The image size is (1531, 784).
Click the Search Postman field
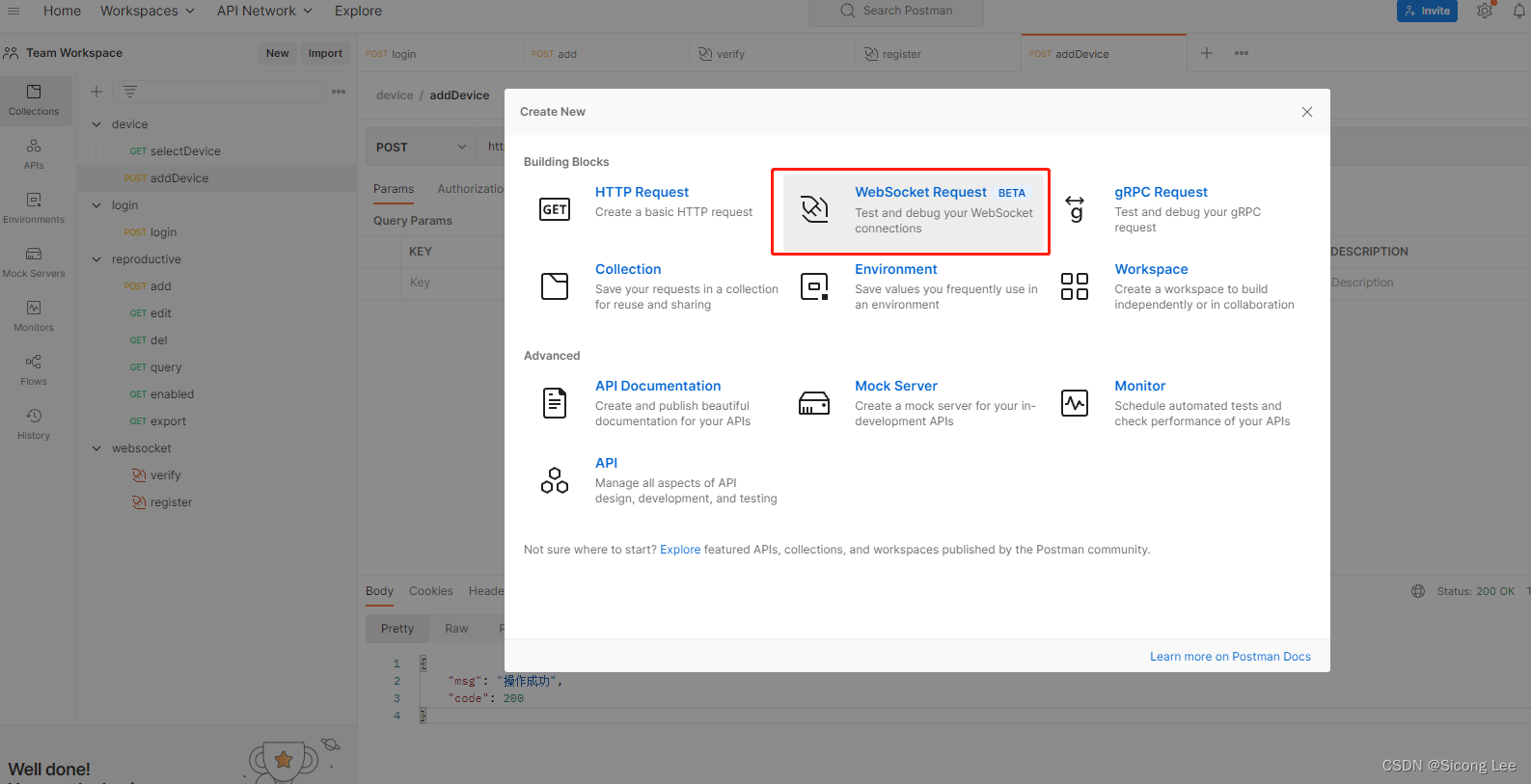(896, 12)
